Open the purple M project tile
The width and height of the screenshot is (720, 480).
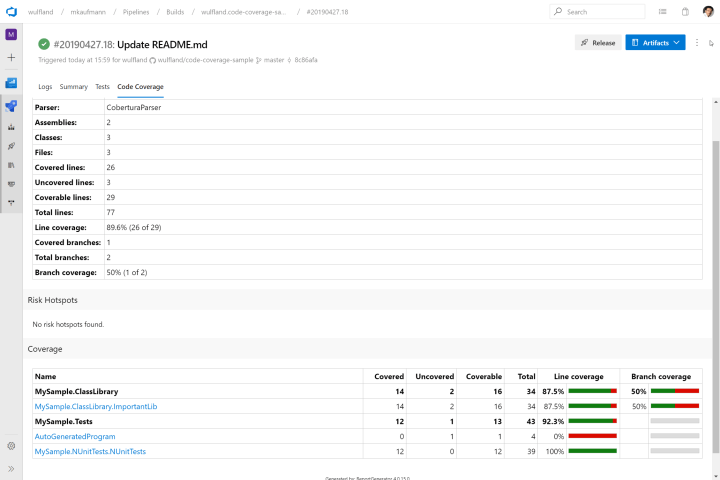(x=11, y=34)
